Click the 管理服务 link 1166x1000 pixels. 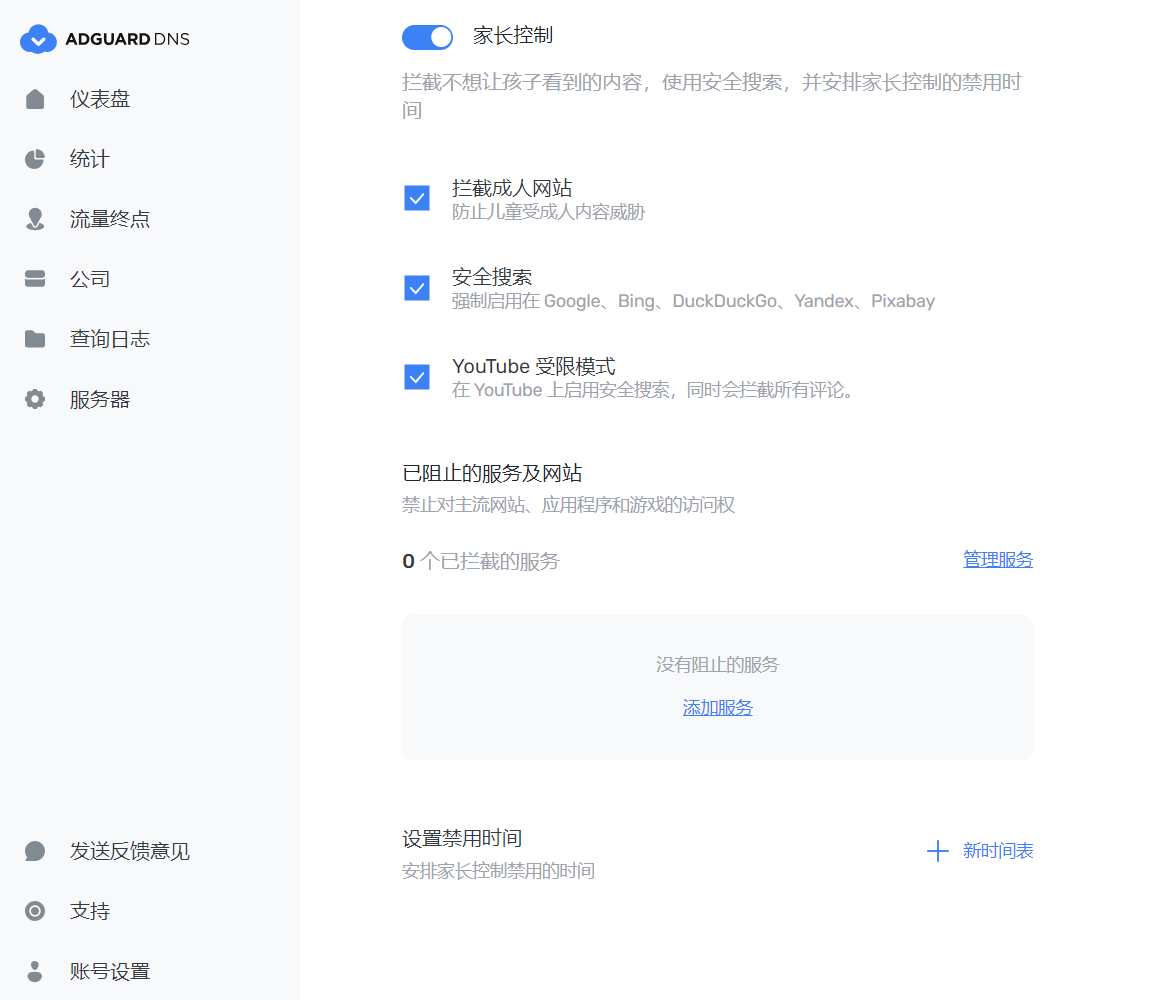[998, 559]
